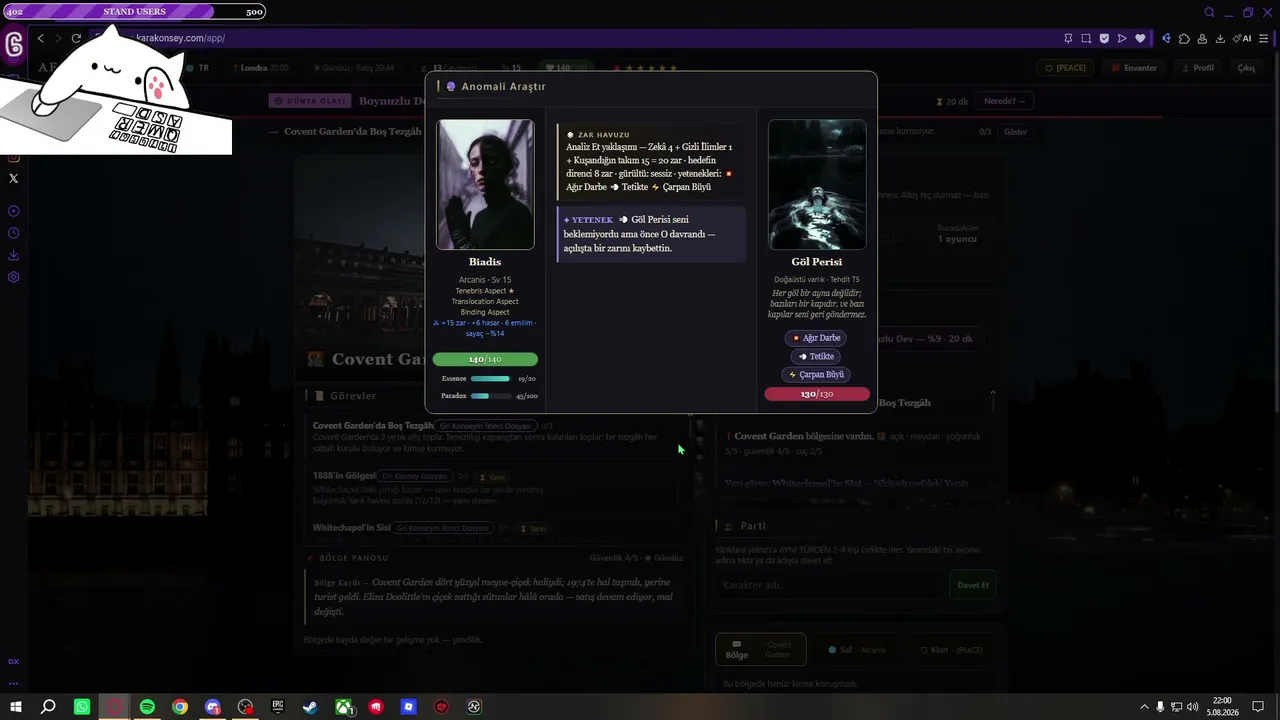1280x720 pixels.
Task: Open Spotify from the taskbar
Action: point(147,707)
